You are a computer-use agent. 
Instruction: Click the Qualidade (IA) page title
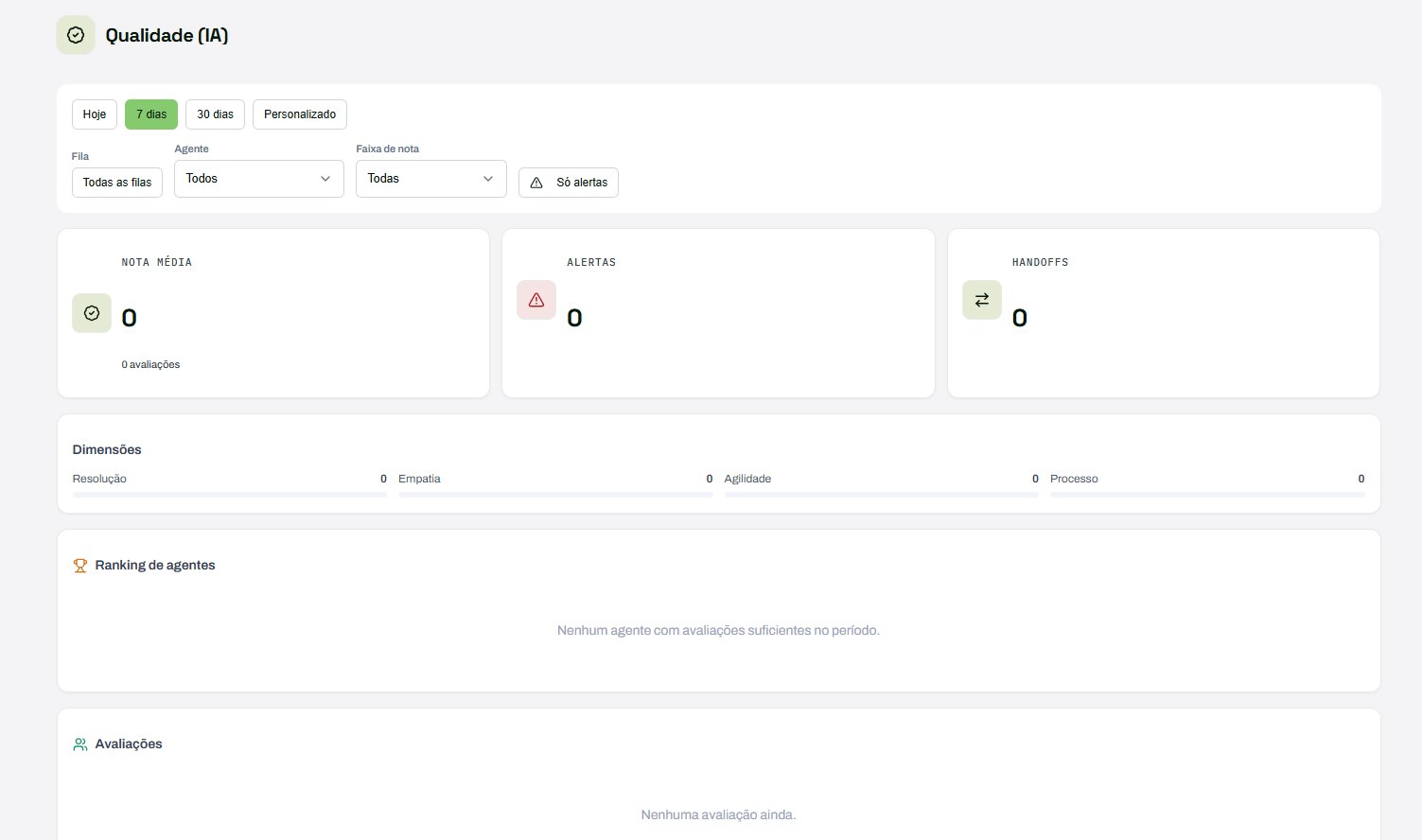[x=167, y=36]
